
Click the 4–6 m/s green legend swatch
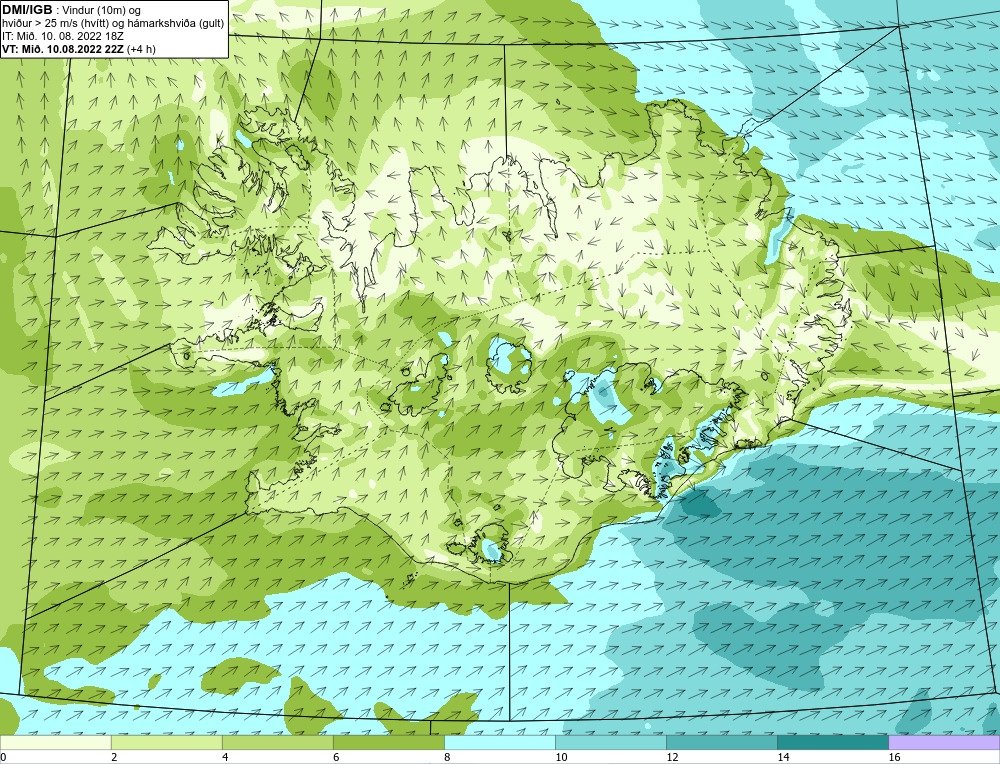[x=277, y=743]
